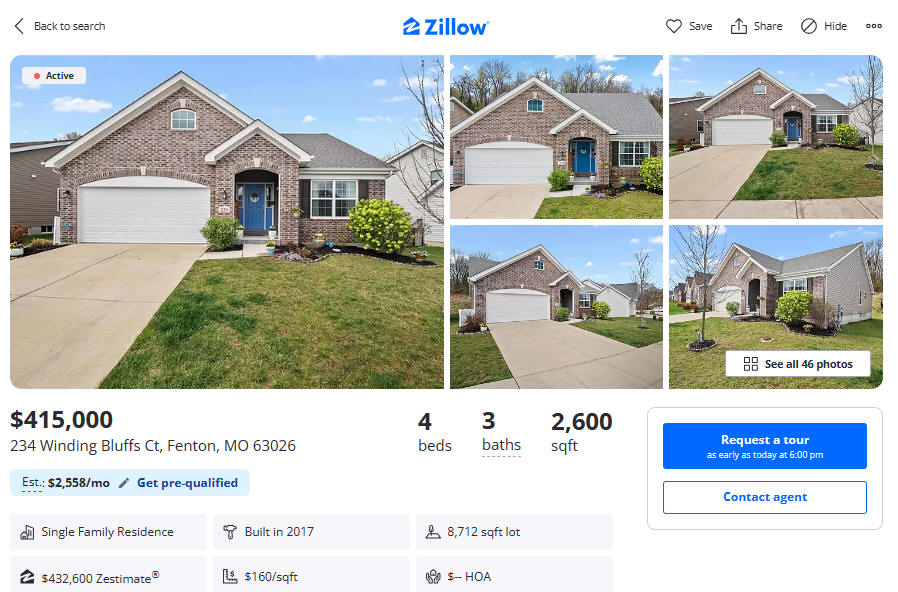Image resolution: width=898 pixels, height=592 pixels.
Task: Click the grid icon on See all photos
Action: (x=750, y=364)
